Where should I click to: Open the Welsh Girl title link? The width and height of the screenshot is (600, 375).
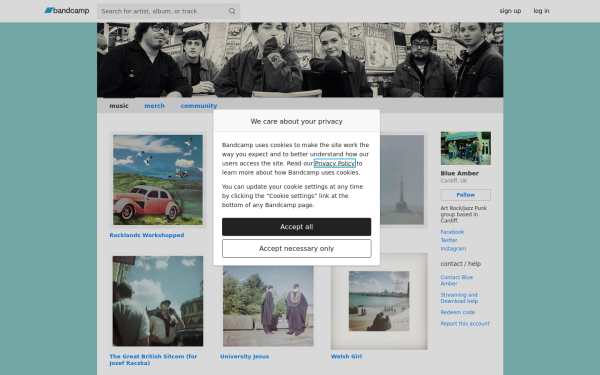[x=346, y=356]
